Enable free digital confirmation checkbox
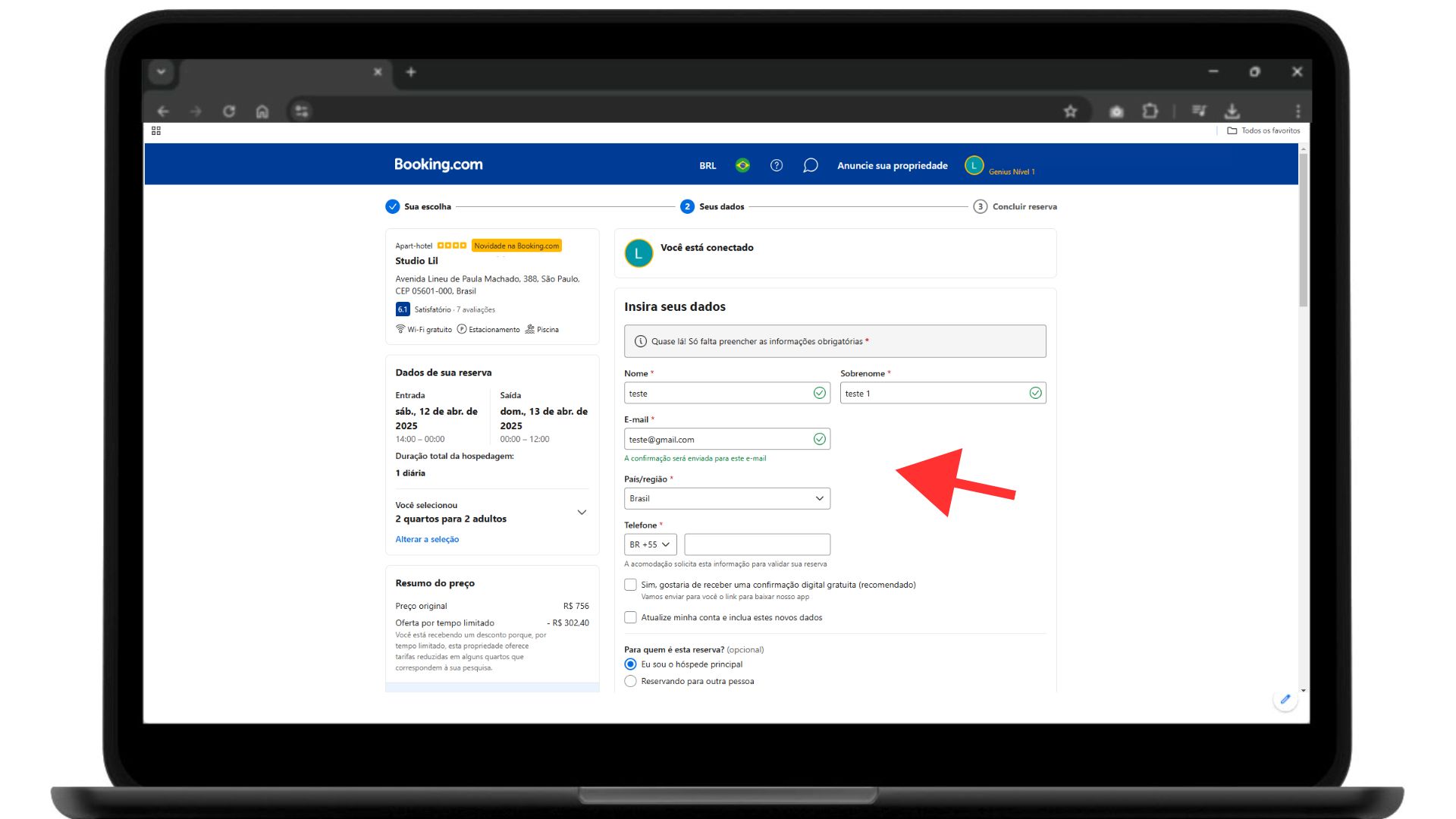1456x819 pixels. point(630,585)
